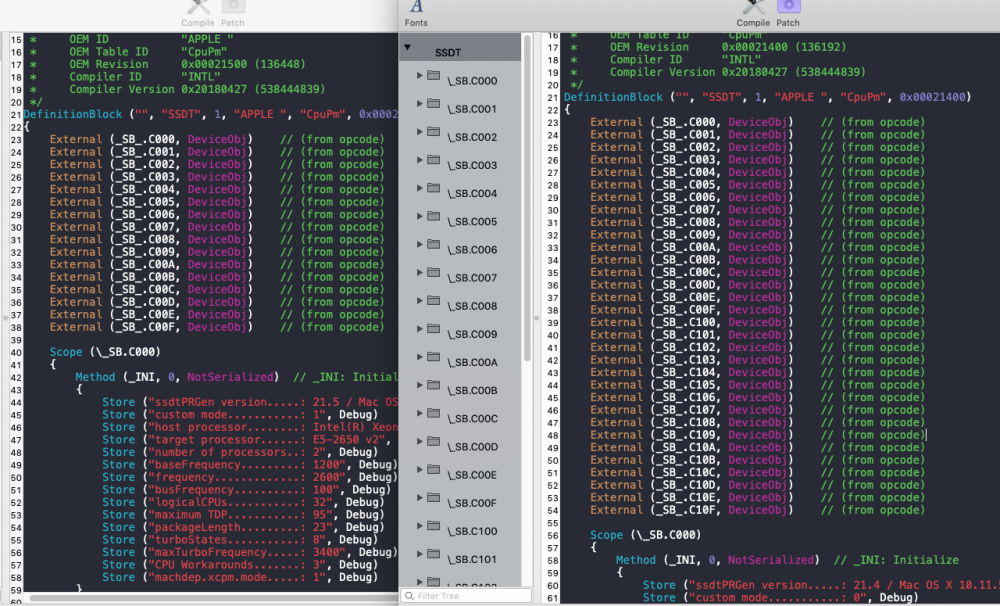Click left window's horizontal scrollbar
Viewport: 1000px width, 606px height.
tap(214, 599)
